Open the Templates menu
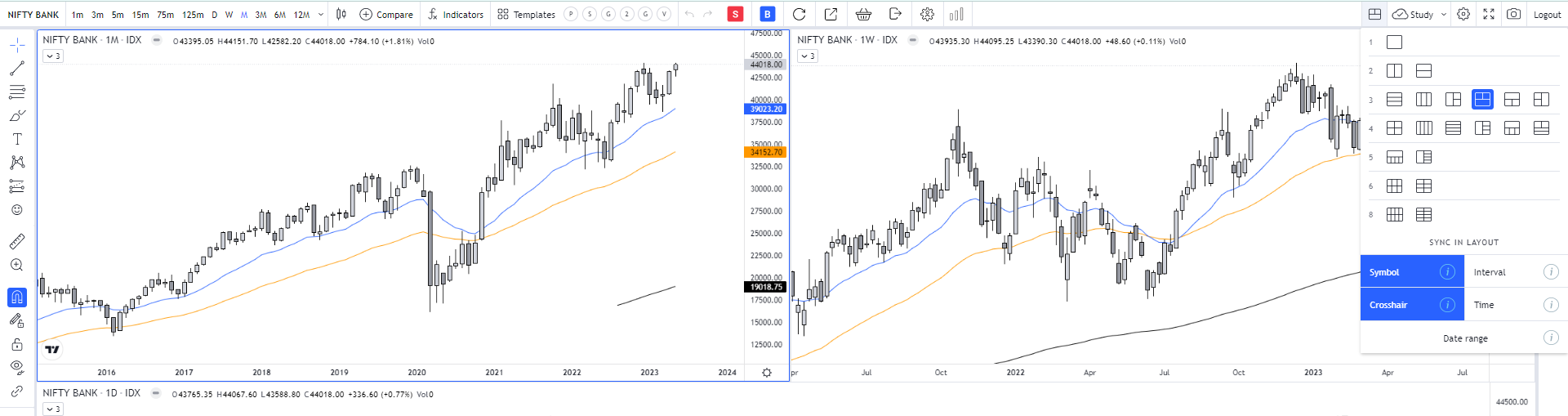Viewport: 1568px width, 416px height. point(526,14)
